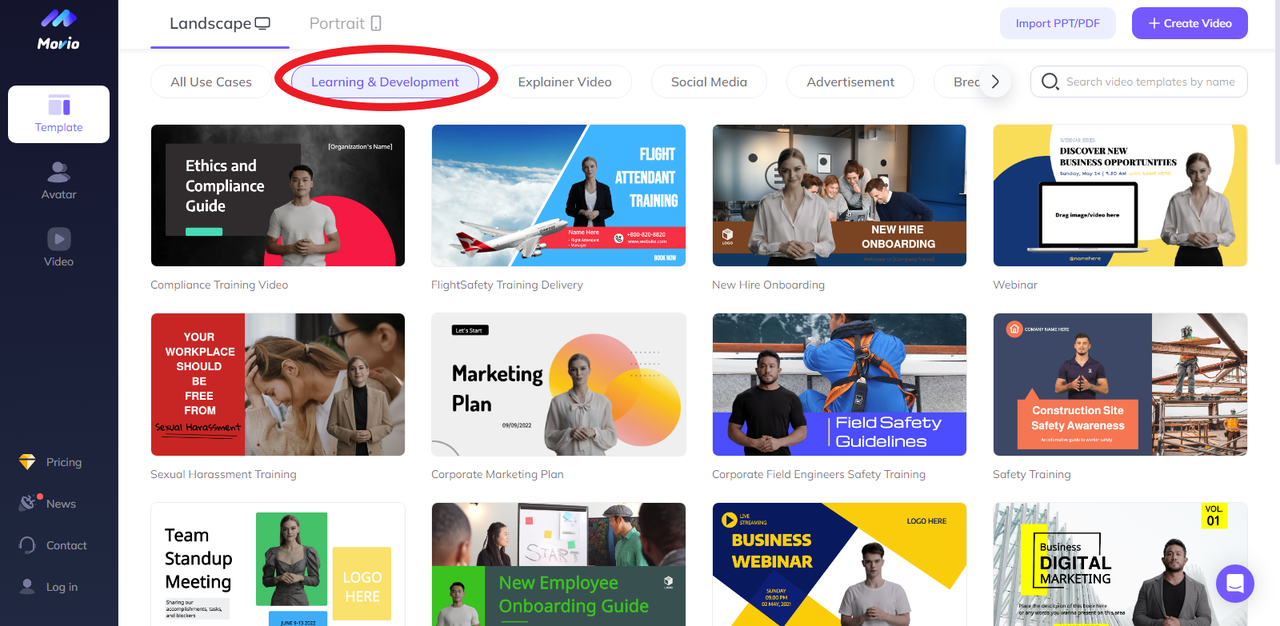The image size is (1280, 626).
Task: Open the Sexual Harassment Training template thumbnail
Action: point(278,385)
